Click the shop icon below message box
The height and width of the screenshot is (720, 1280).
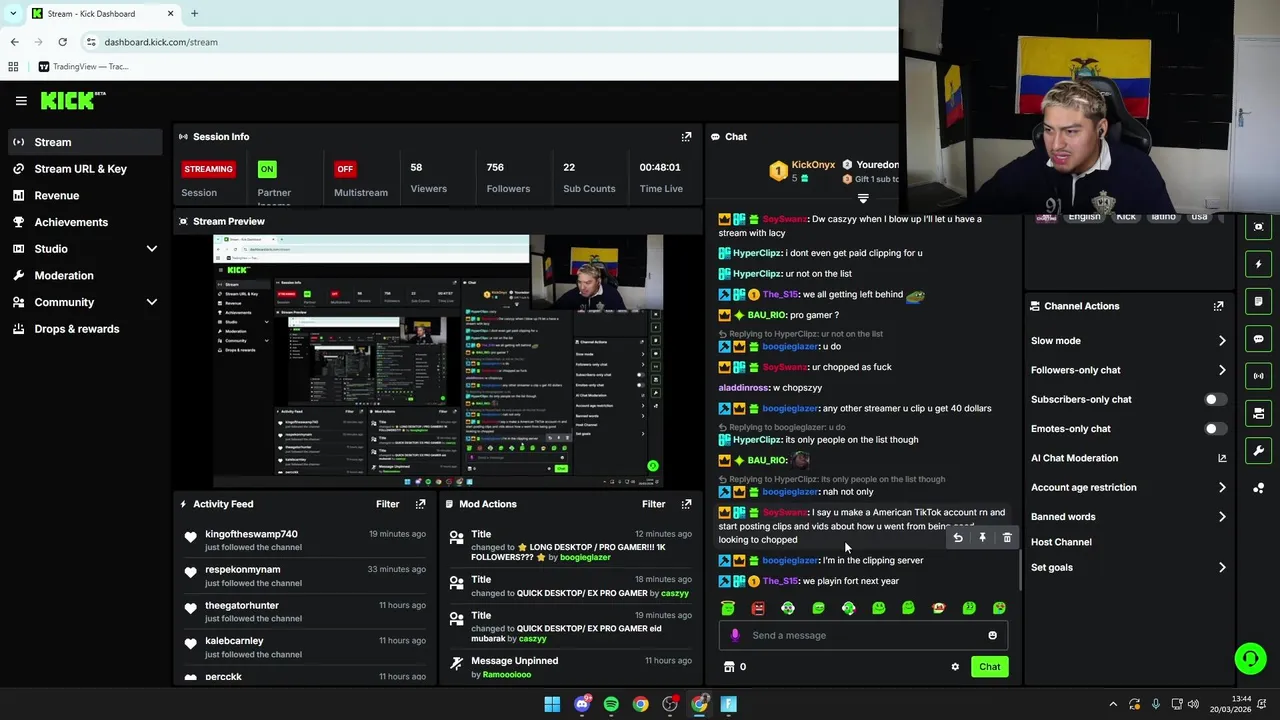tap(729, 667)
